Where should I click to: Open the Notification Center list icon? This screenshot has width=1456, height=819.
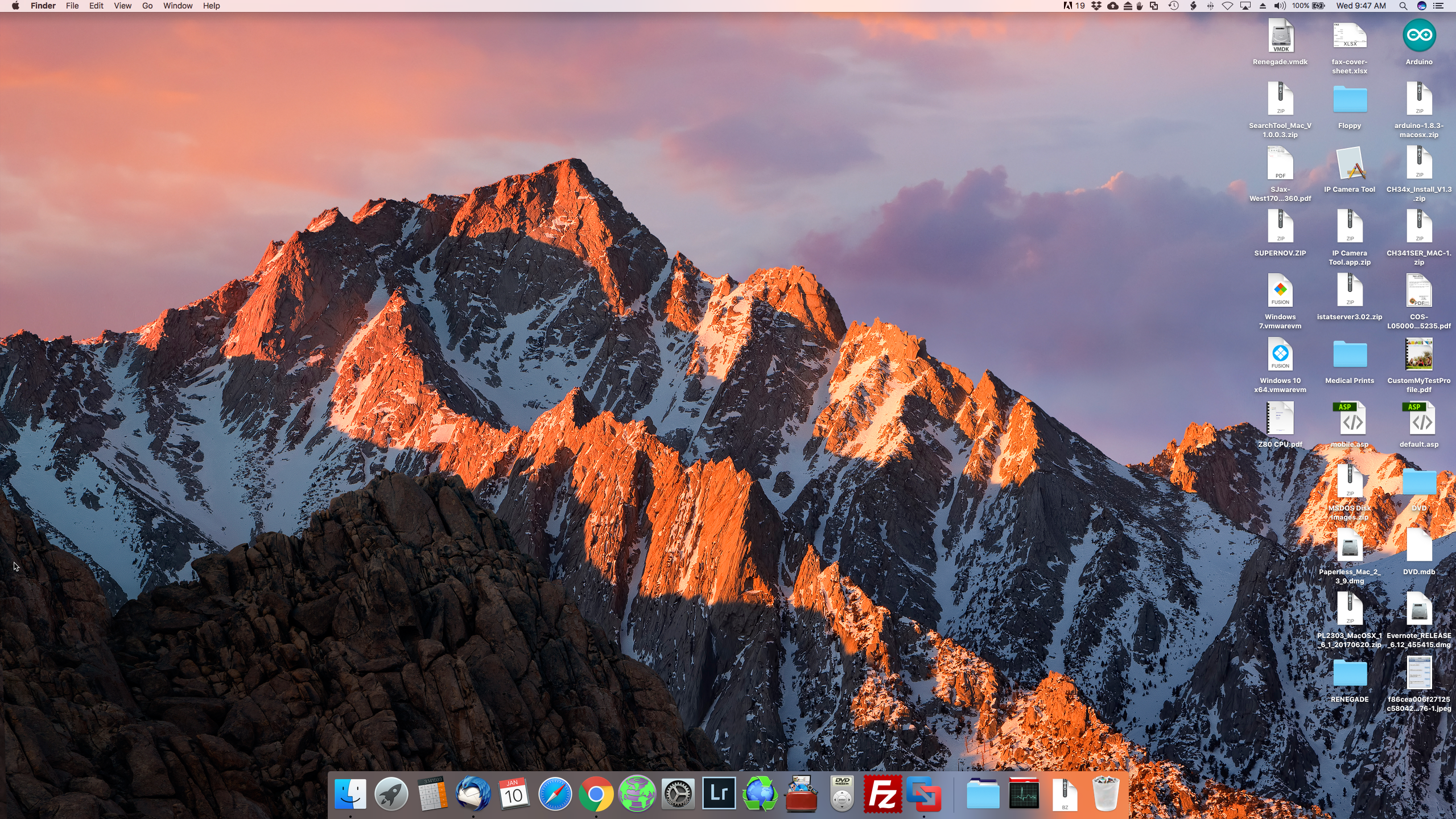coord(1438,6)
